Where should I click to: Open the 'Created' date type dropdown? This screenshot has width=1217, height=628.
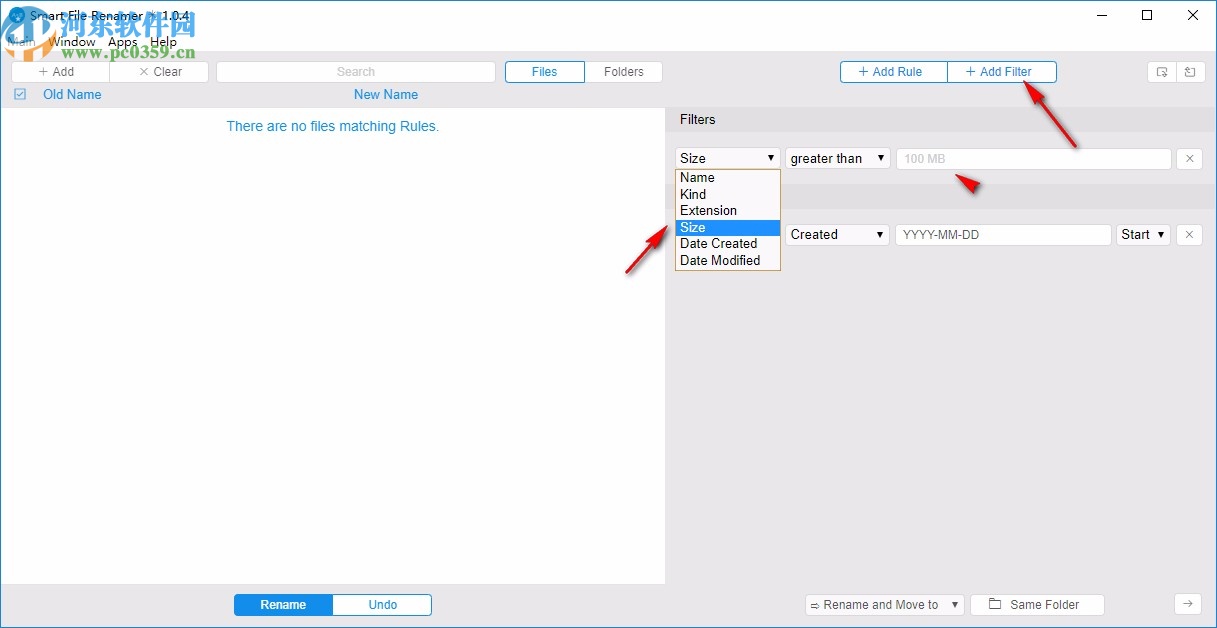[x=836, y=234]
